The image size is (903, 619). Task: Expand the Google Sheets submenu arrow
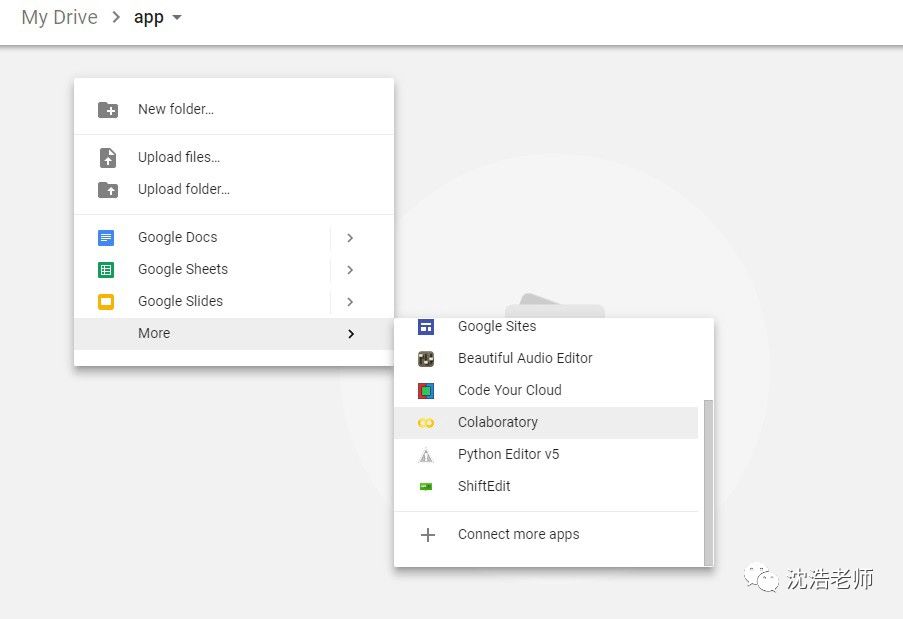[x=350, y=270]
